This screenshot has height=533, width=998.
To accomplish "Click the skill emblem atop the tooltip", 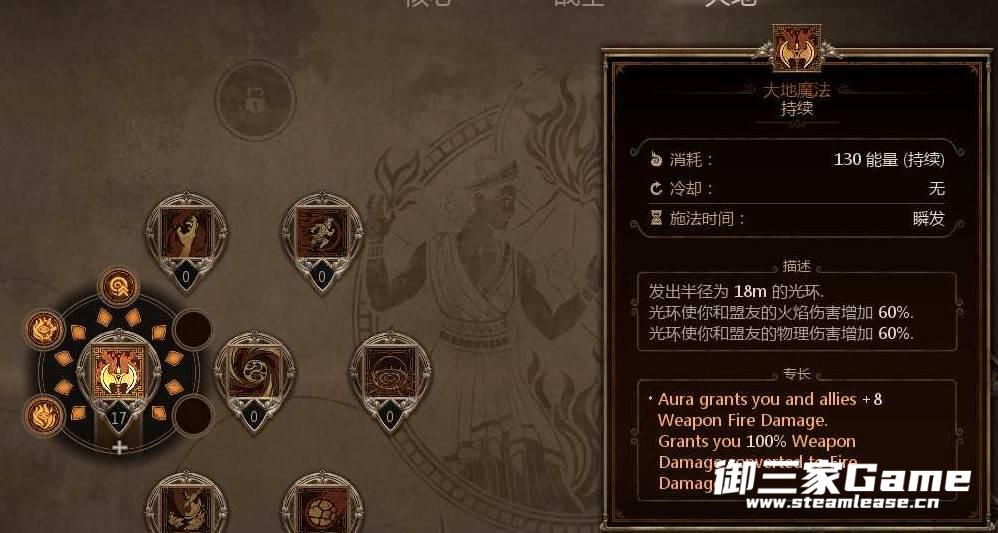I will tap(796, 49).
